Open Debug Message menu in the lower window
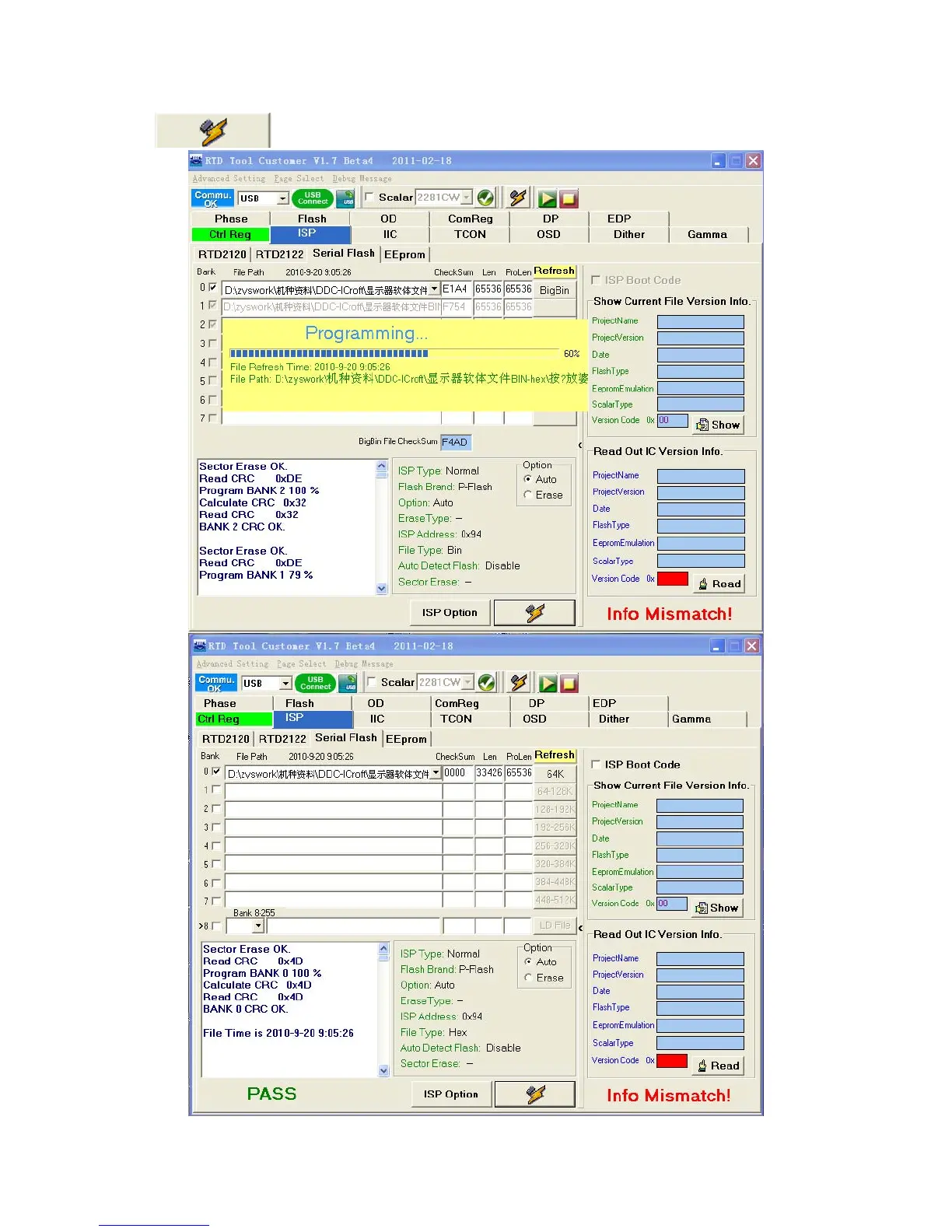Screen dimensions: 952x1232 (364, 664)
